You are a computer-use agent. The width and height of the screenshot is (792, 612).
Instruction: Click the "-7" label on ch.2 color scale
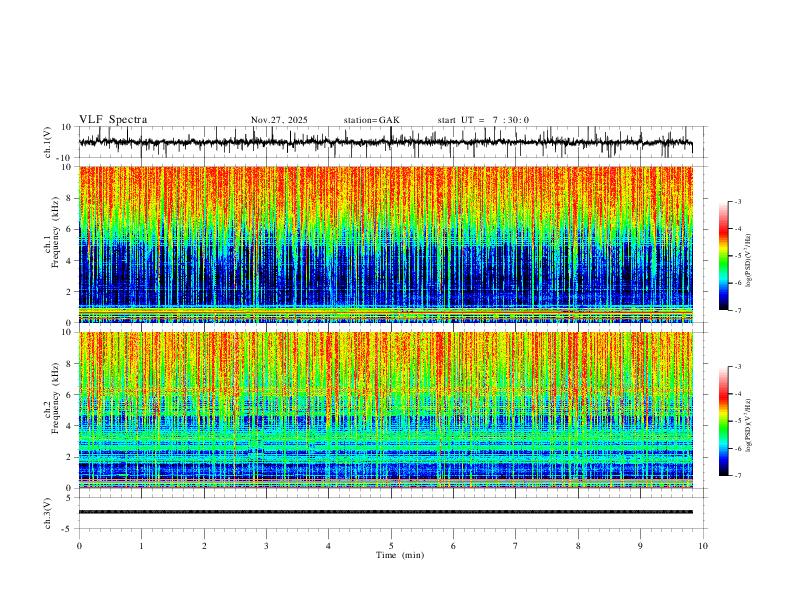coord(738,476)
